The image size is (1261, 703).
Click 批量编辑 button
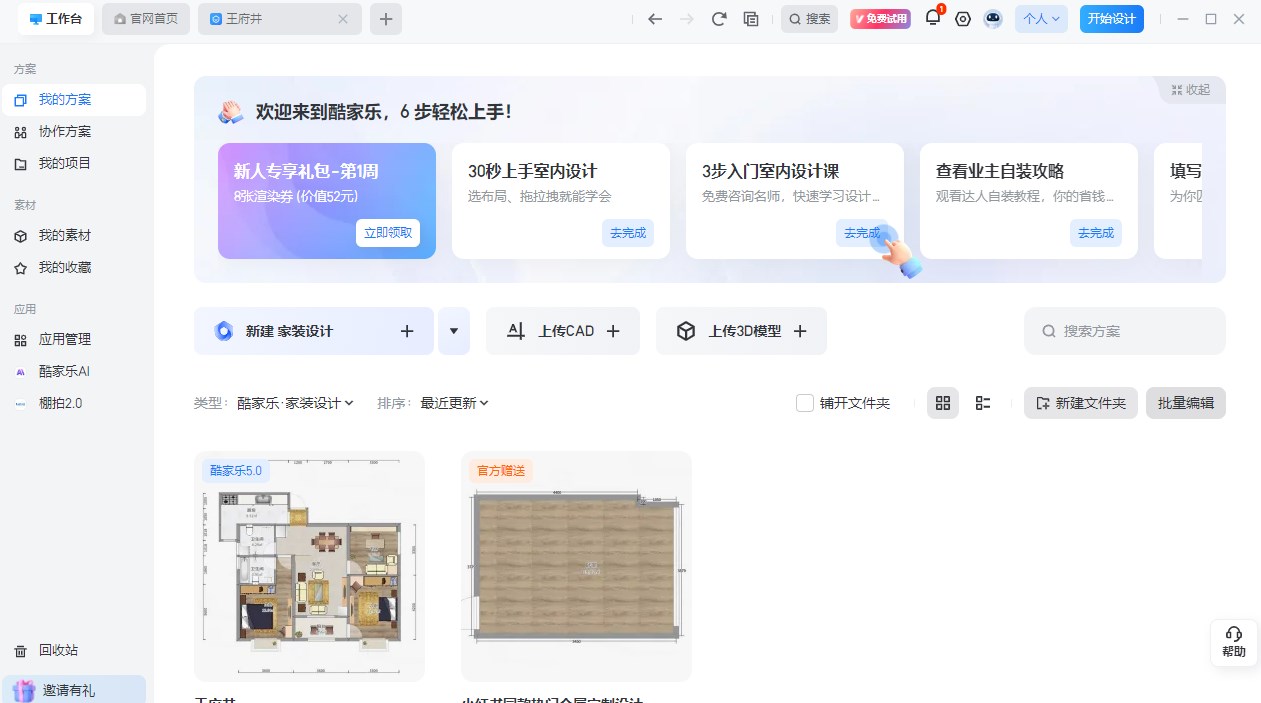click(x=1186, y=403)
